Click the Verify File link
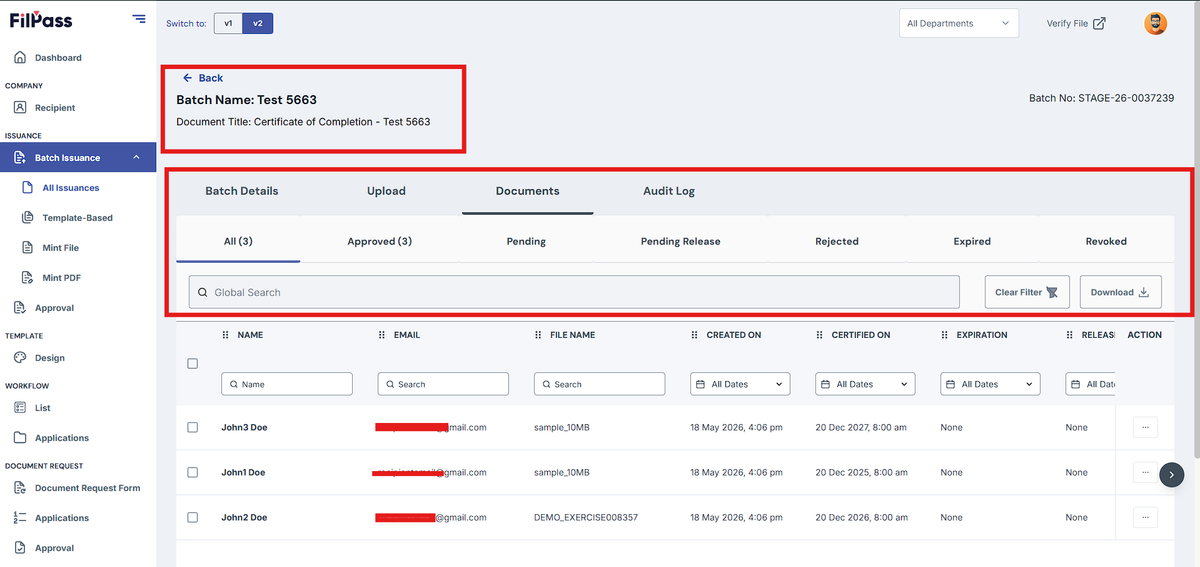1200x567 pixels. (x=1076, y=23)
